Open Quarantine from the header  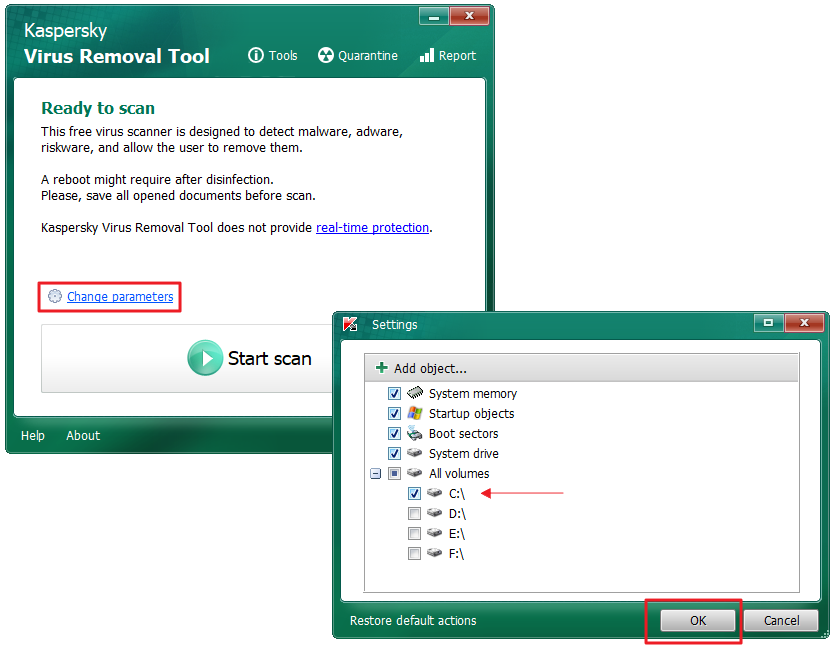pos(324,55)
